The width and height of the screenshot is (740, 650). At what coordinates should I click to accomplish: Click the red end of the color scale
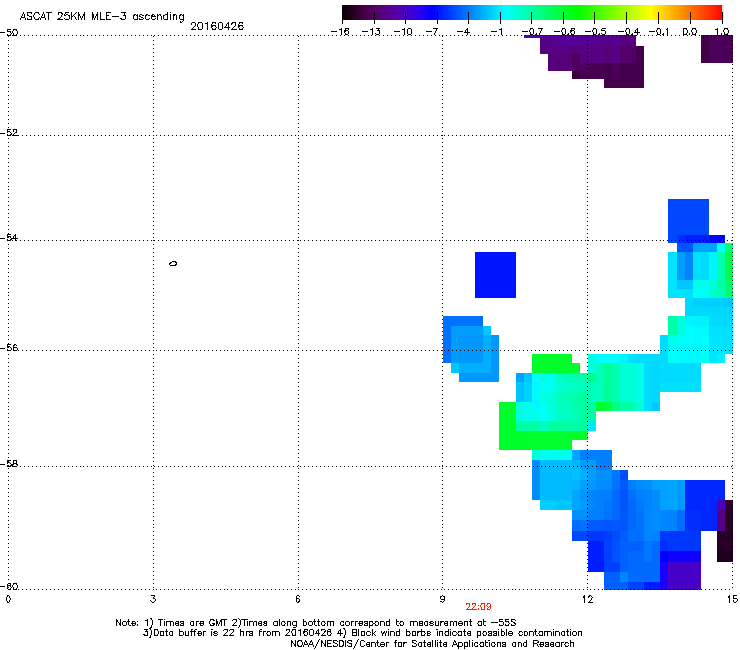pos(715,12)
